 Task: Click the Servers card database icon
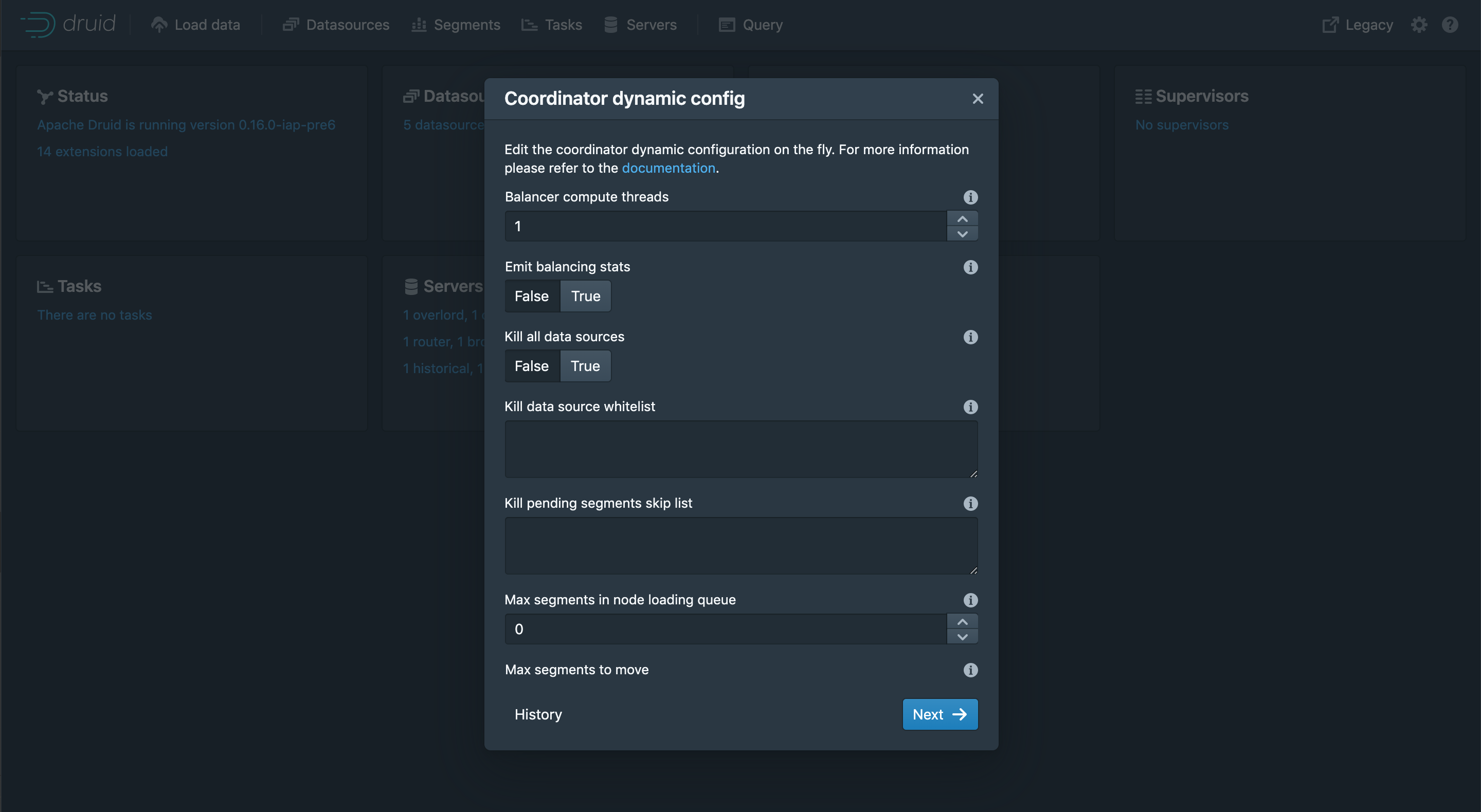tap(411, 286)
